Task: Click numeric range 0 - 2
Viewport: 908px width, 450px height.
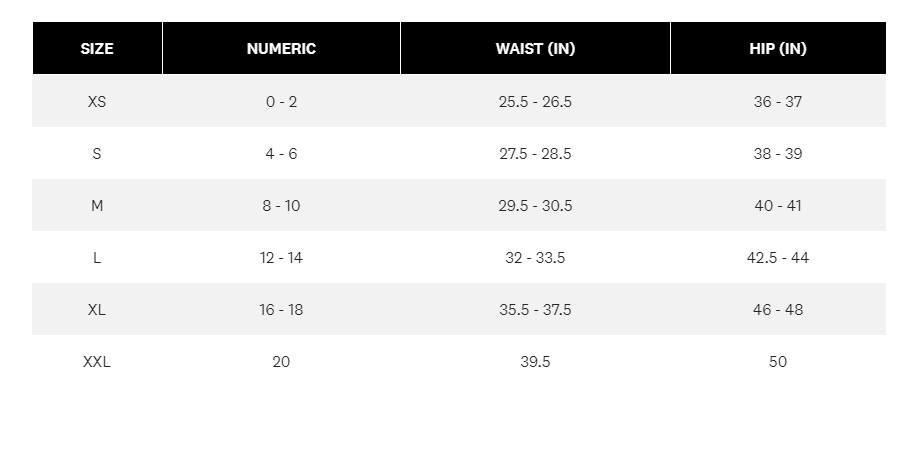Action: [x=281, y=102]
